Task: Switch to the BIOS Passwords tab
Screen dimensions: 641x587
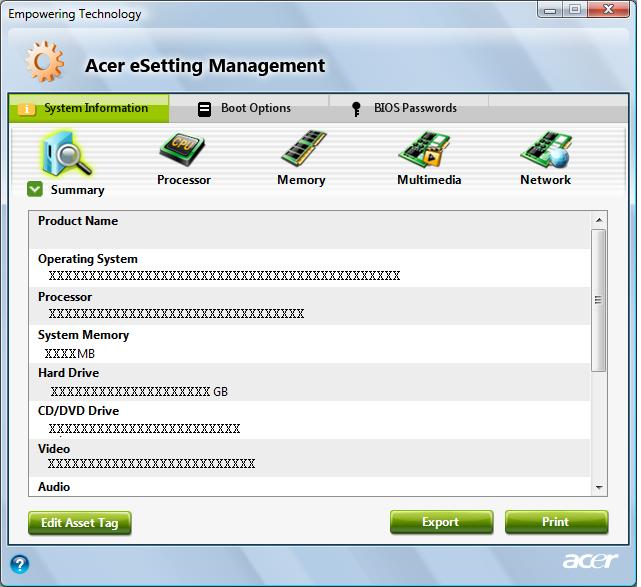Action: click(409, 108)
